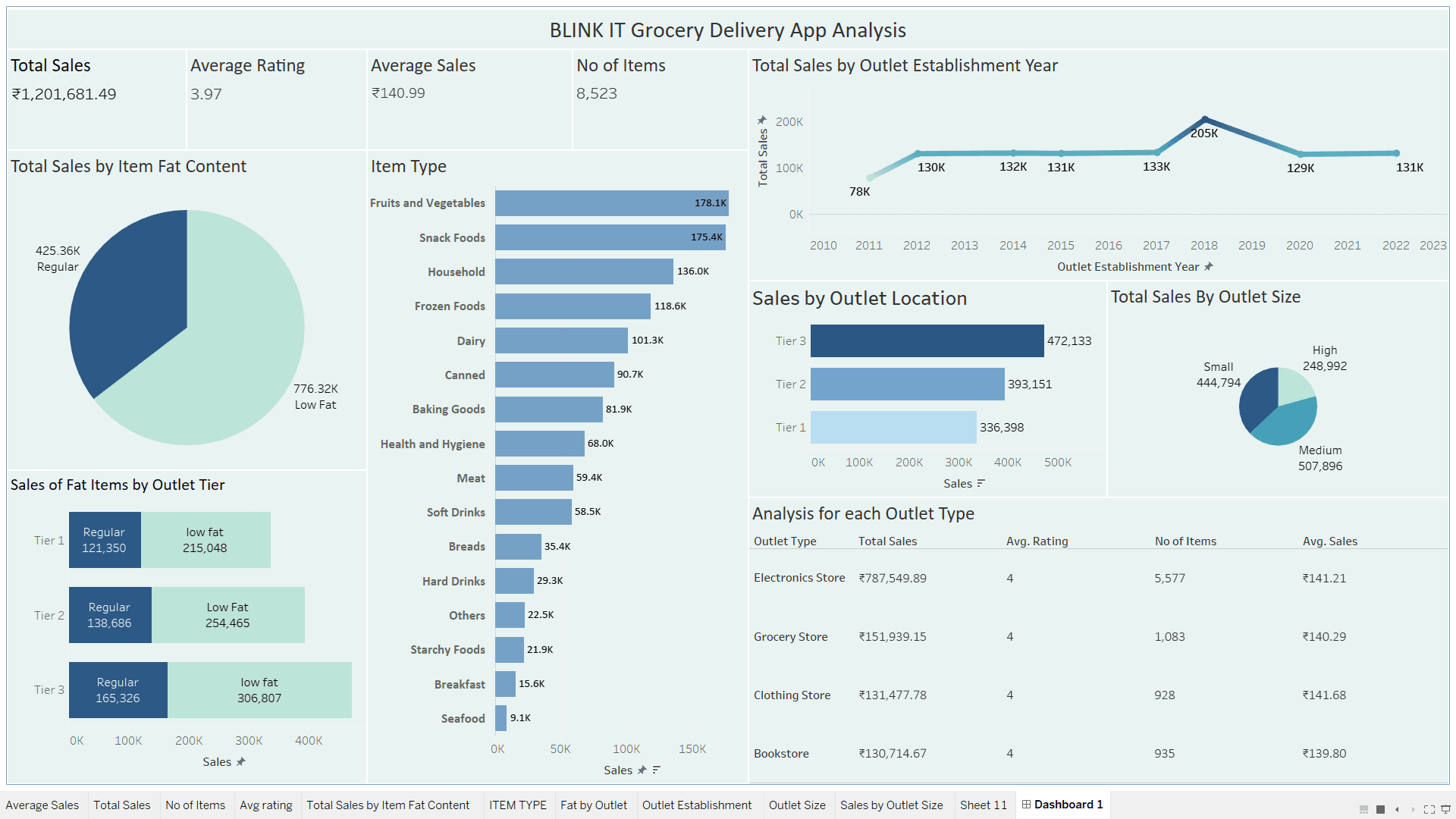Click Grocery Store row label

coord(791,637)
